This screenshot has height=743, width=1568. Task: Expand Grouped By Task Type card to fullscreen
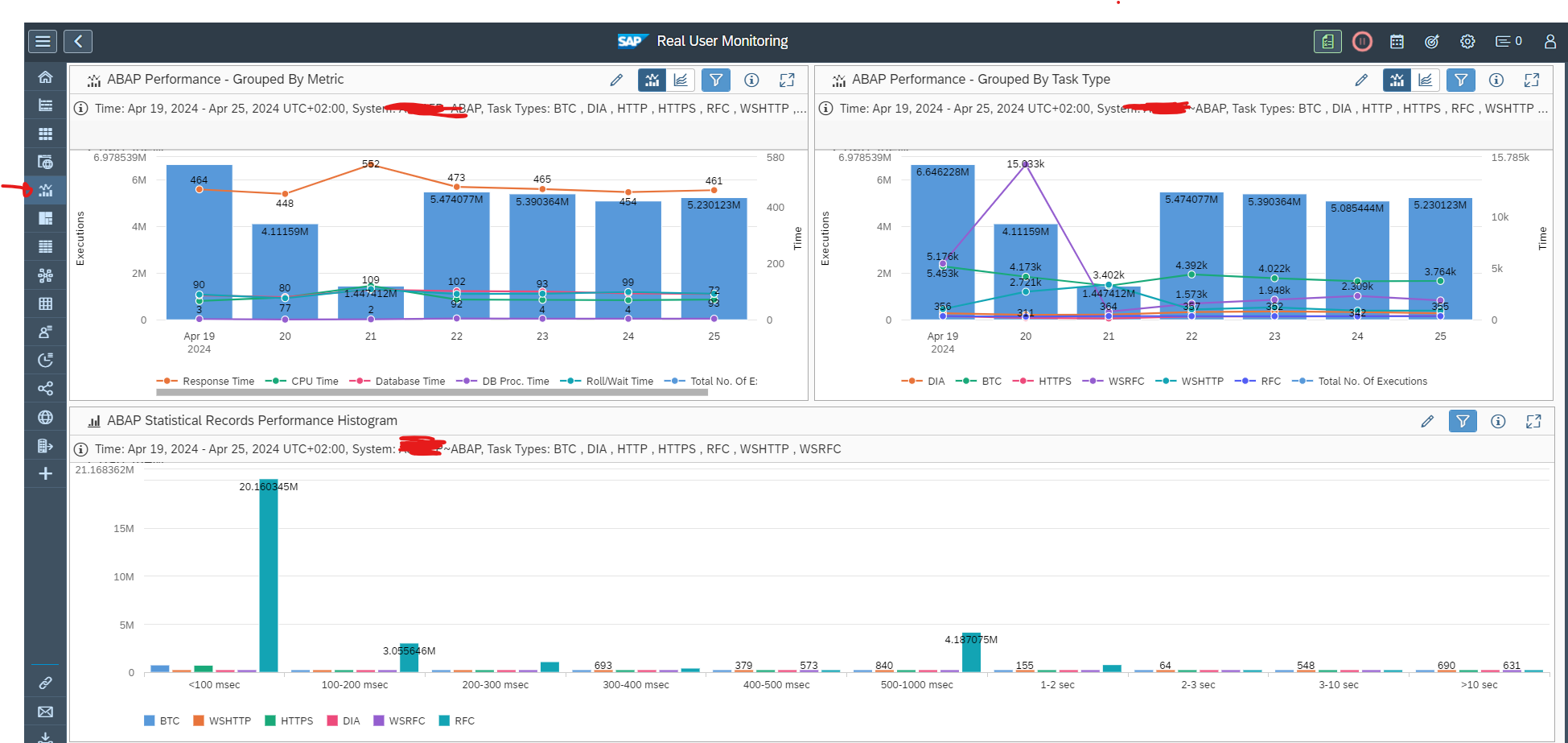point(1532,80)
